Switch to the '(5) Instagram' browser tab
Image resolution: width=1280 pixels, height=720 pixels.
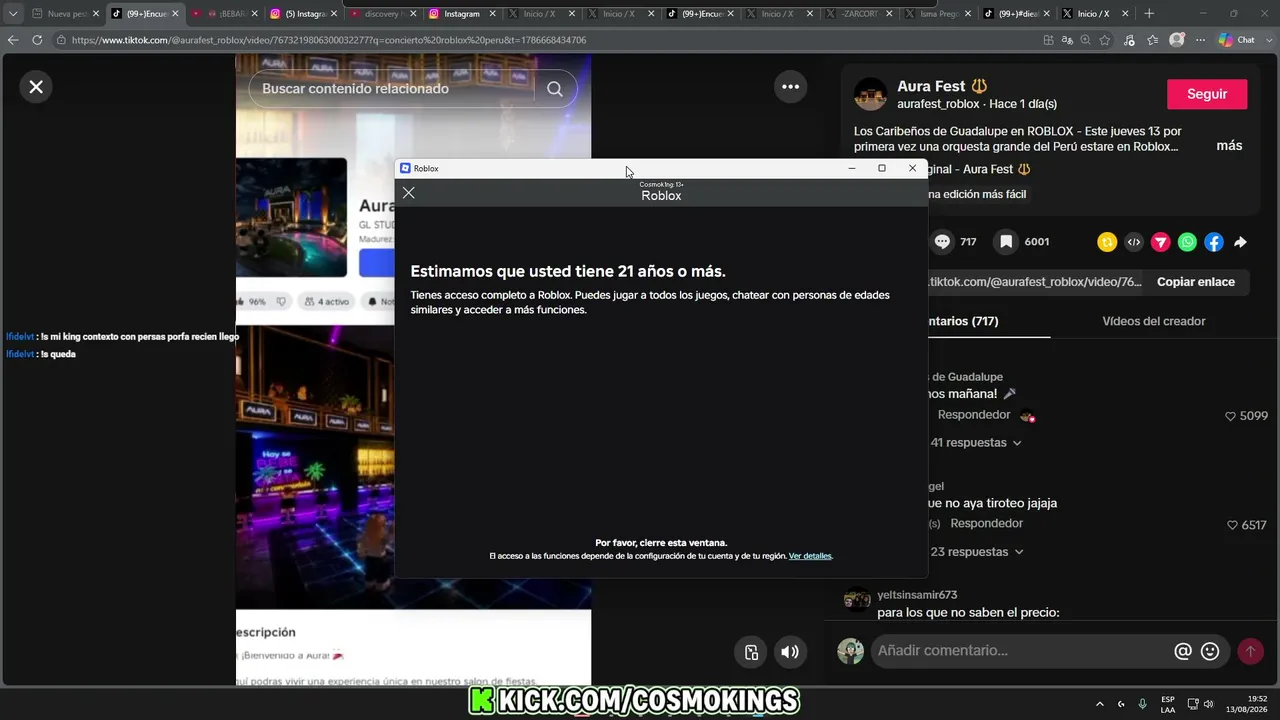point(305,14)
